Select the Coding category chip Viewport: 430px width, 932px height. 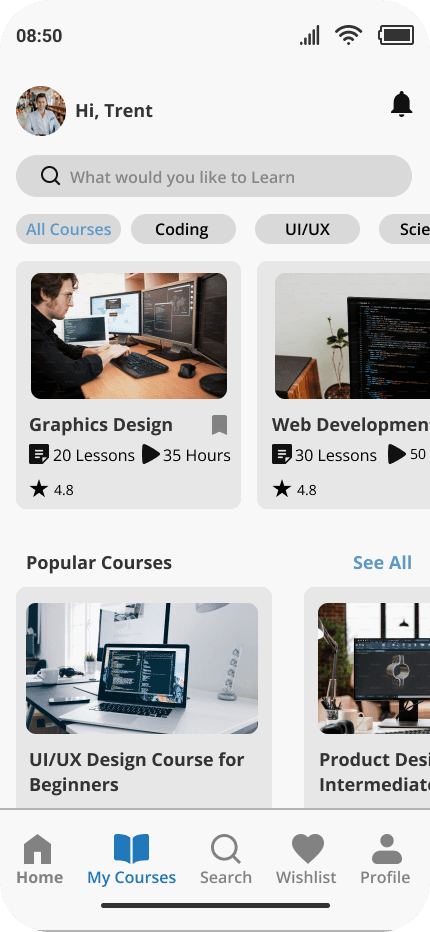pyautogui.click(x=183, y=229)
